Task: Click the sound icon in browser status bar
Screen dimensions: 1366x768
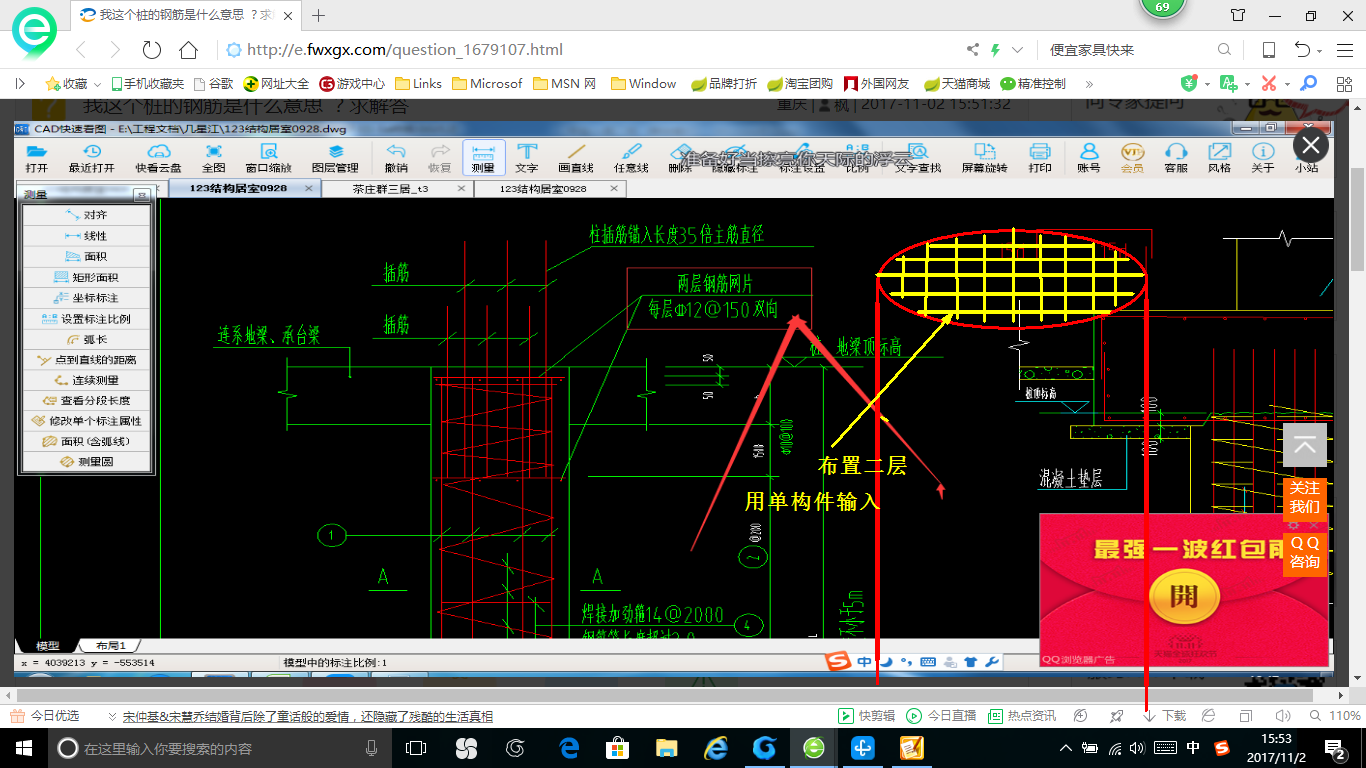Action: tap(1283, 716)
